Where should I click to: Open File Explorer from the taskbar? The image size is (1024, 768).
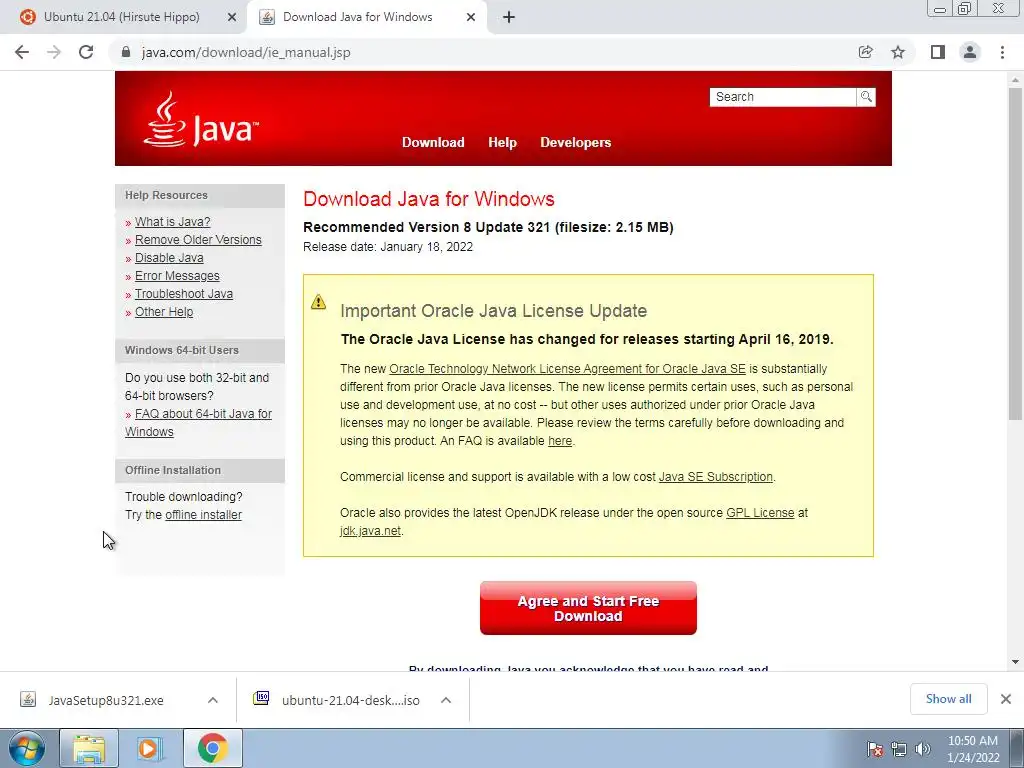(x=89, y=748)
